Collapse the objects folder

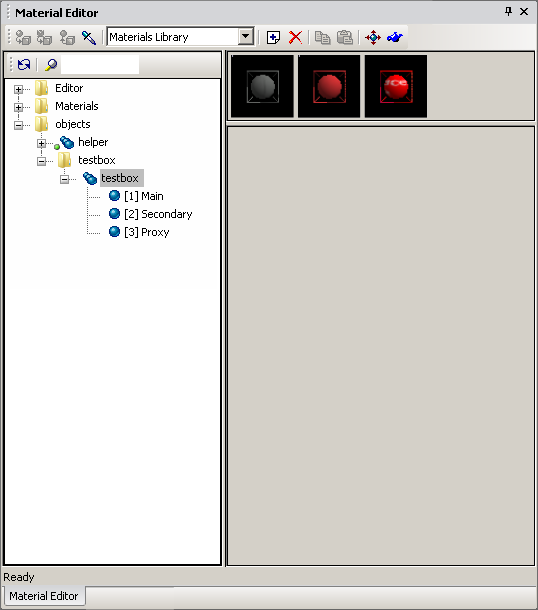coord(18,125)
